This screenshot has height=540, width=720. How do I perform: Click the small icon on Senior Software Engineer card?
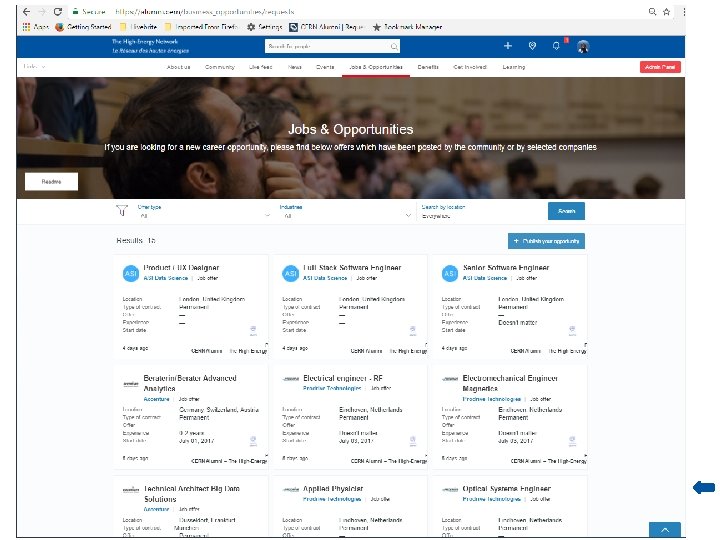572,330
